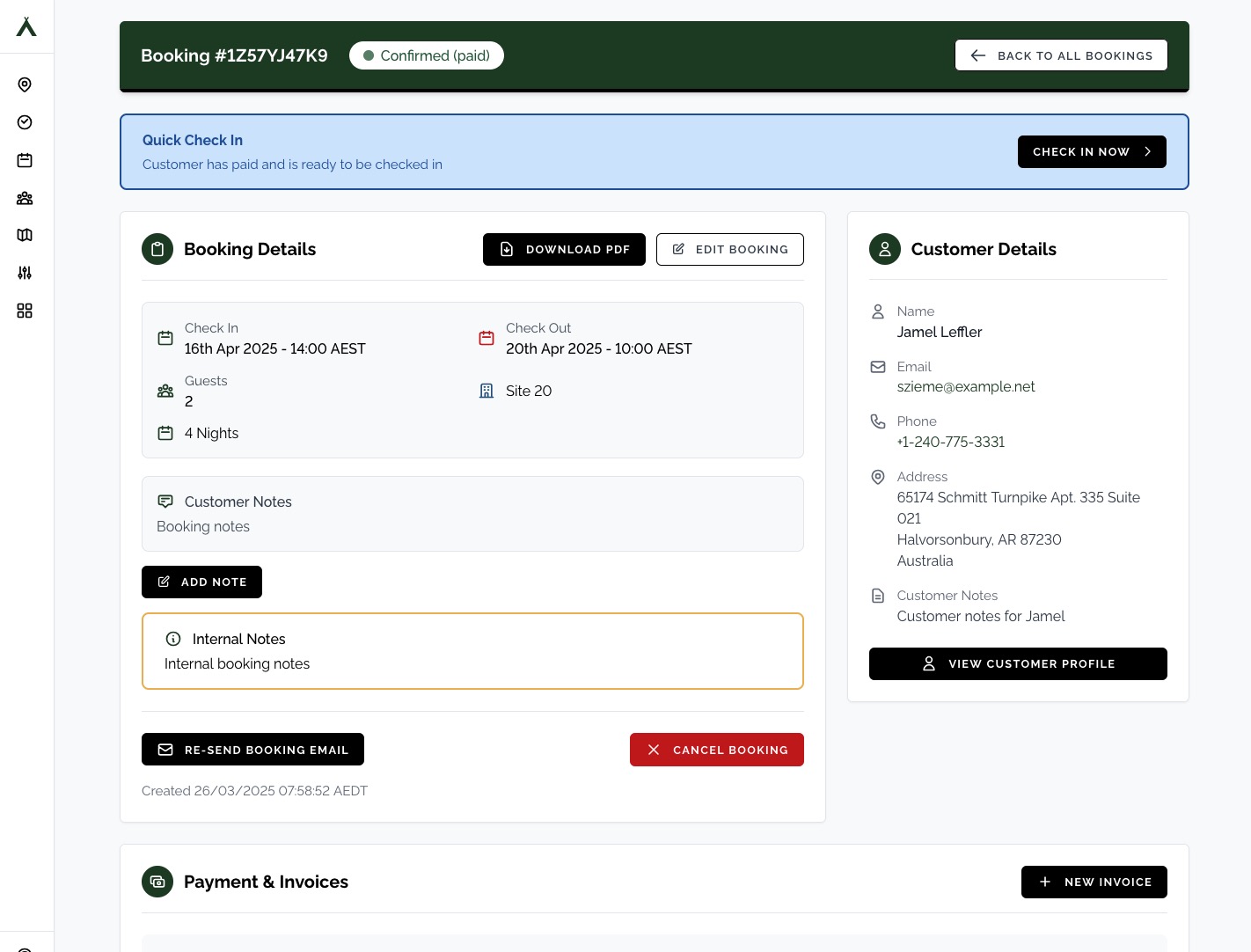View the customer profile

1018,663
